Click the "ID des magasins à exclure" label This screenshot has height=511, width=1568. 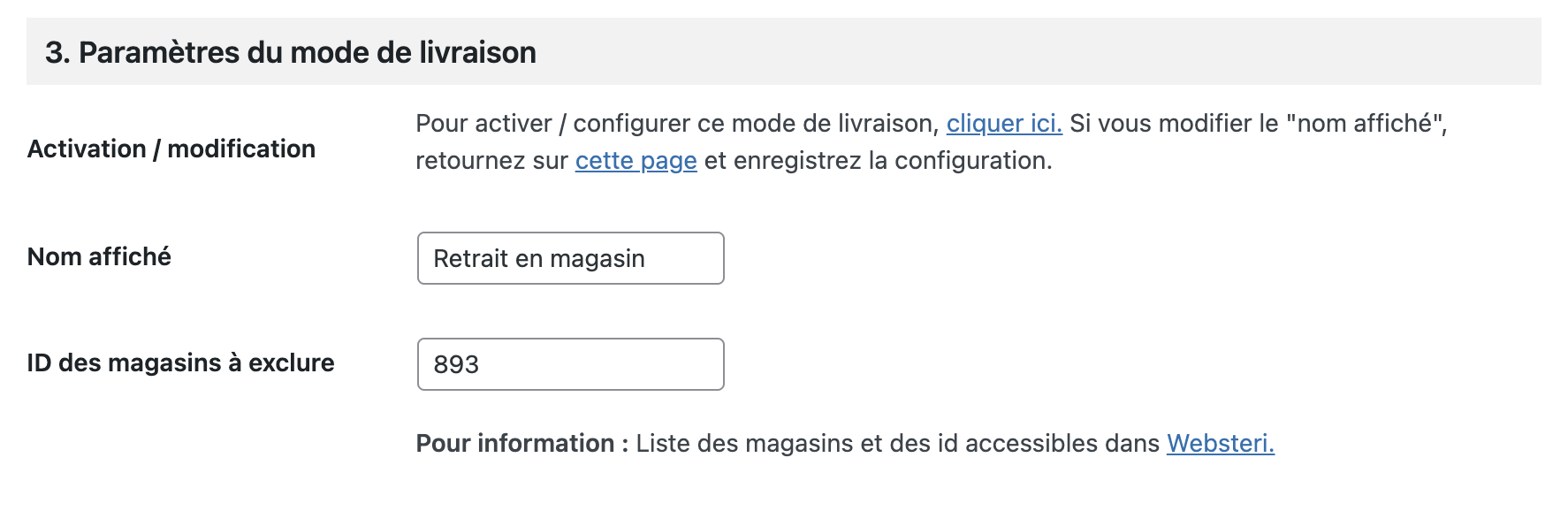(180, 363)
